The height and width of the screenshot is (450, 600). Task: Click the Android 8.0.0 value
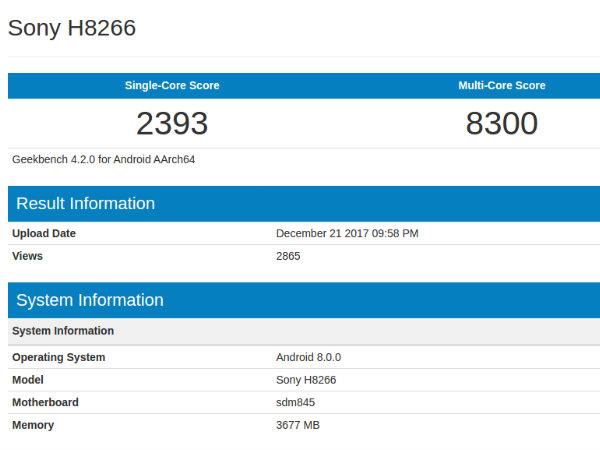308,357
